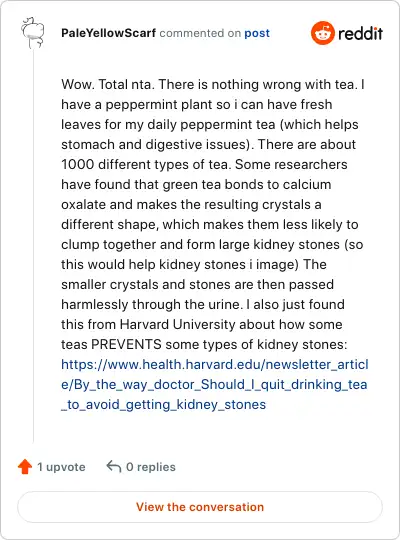The width and height of the screenshot is (400, 540).
Task: Click the "1000 different types of tea" sentence
Action: (x=145, y=164)
